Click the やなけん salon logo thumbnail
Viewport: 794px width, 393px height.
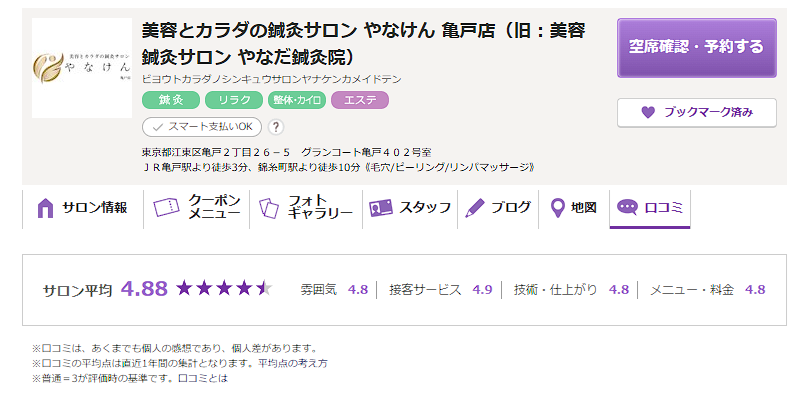coord(82,68)
